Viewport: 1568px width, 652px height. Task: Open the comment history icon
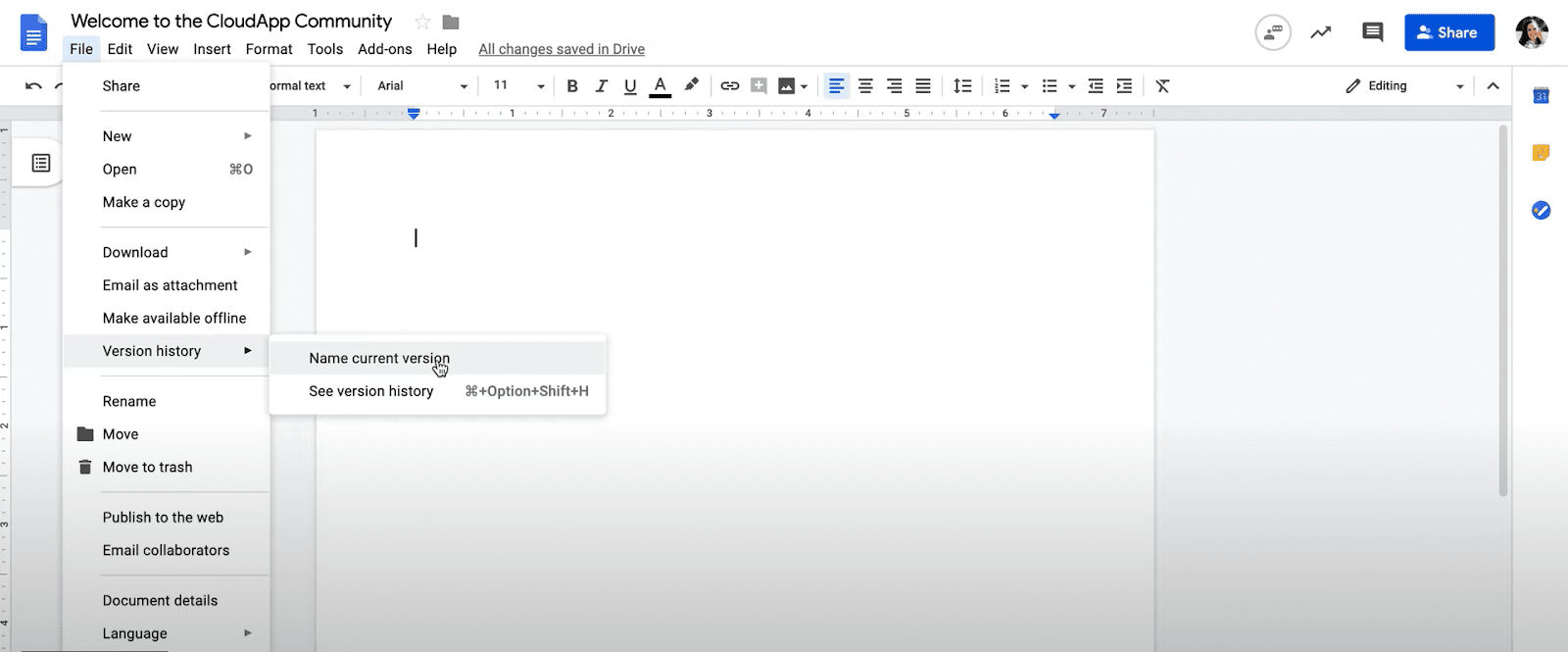coord(1373,32)
